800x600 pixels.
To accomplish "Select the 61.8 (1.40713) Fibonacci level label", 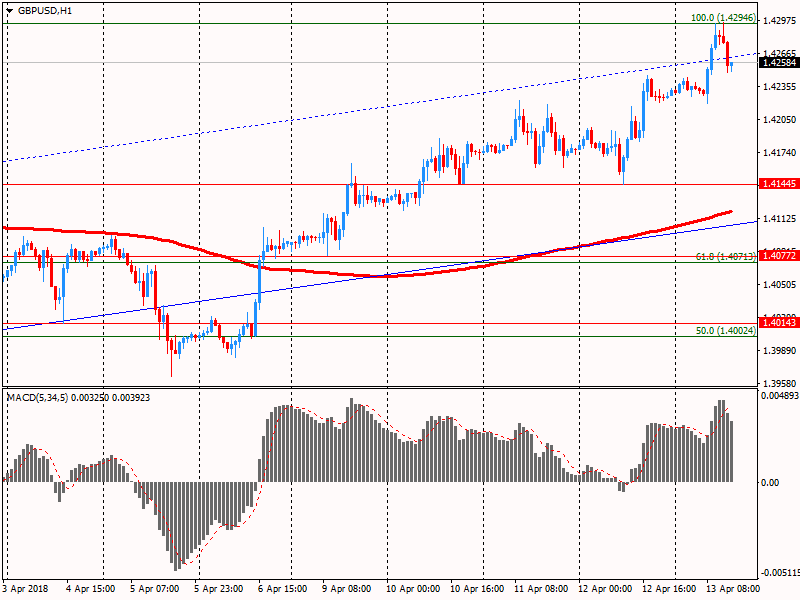I will (x=726, y=257).
